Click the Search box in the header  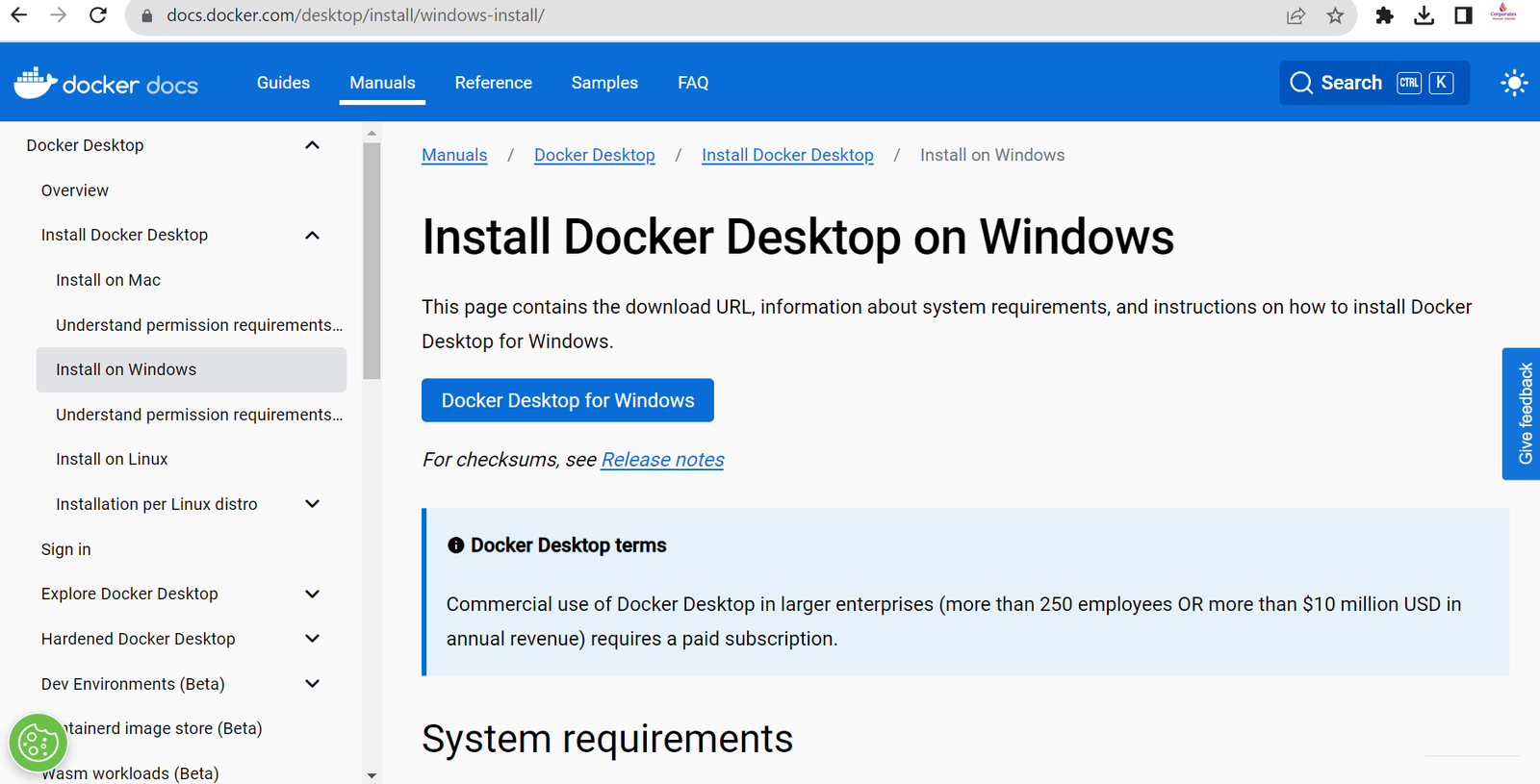1374,83
